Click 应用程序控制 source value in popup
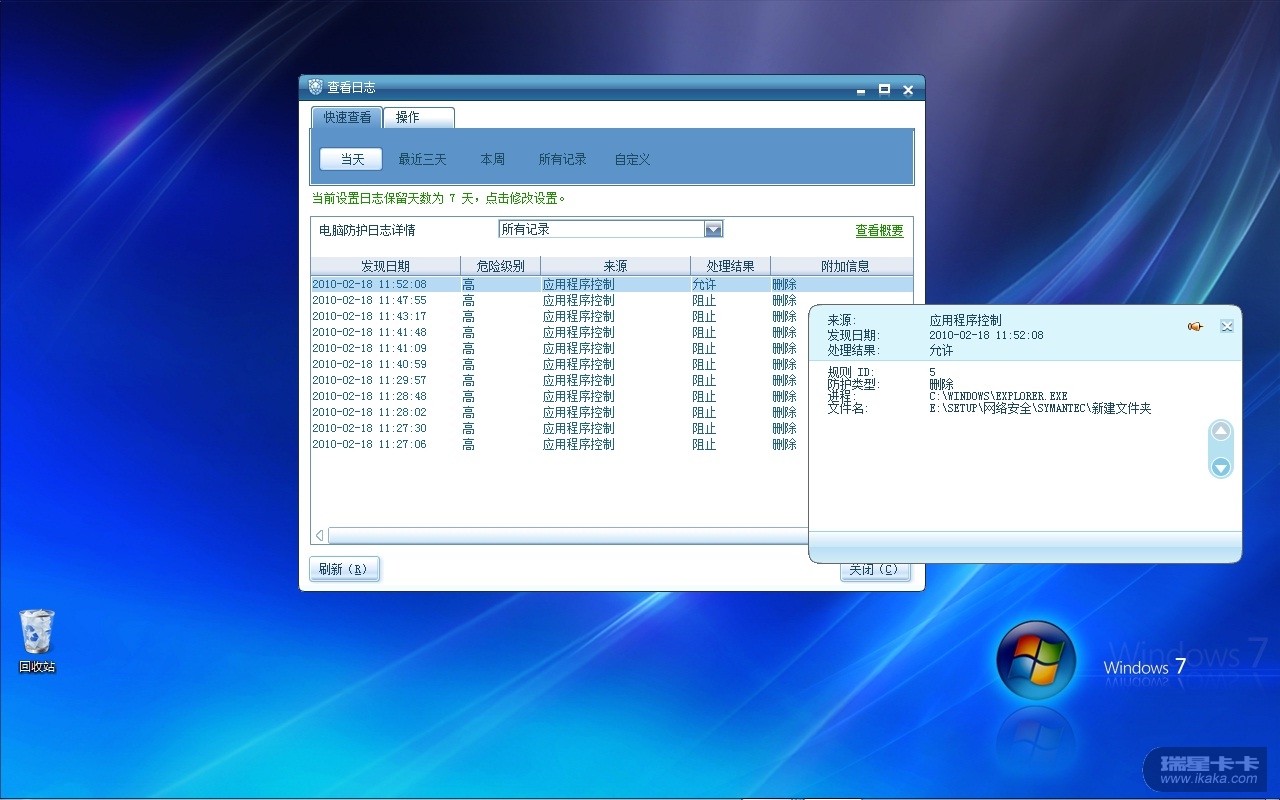The height and width of the screenshot is (800, 1280). [965, 320]
